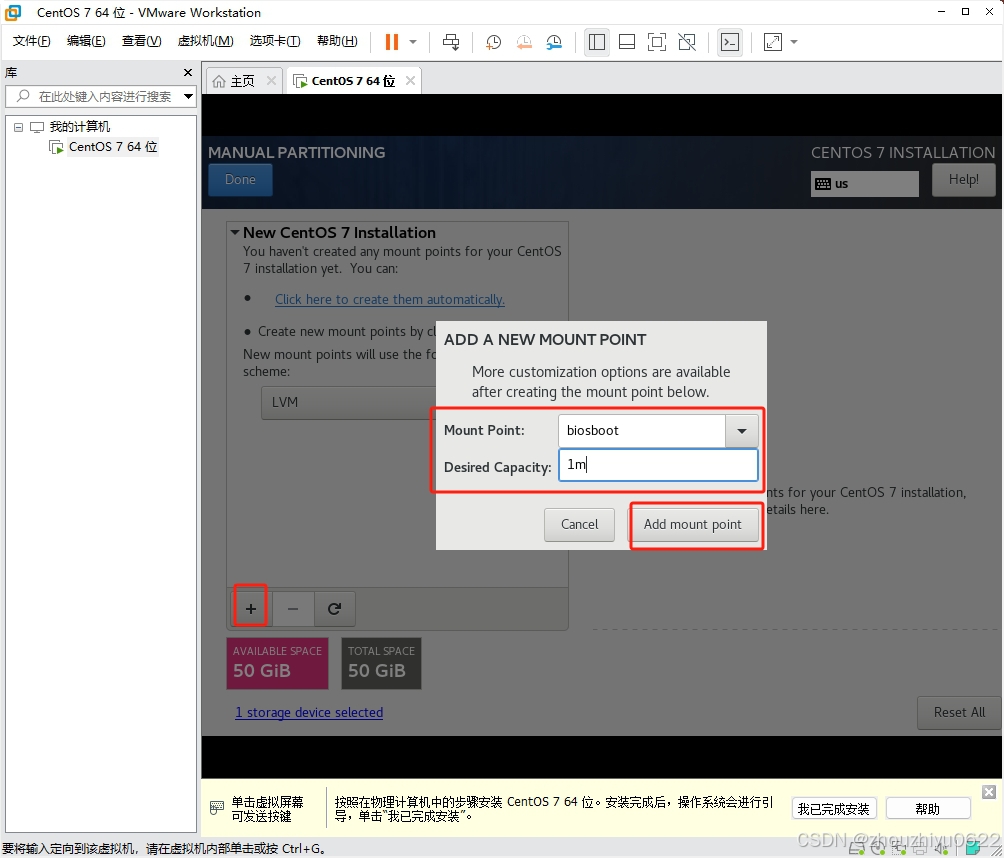Collapse New CentOS 7 Installation section

click(x=235, y=232)
